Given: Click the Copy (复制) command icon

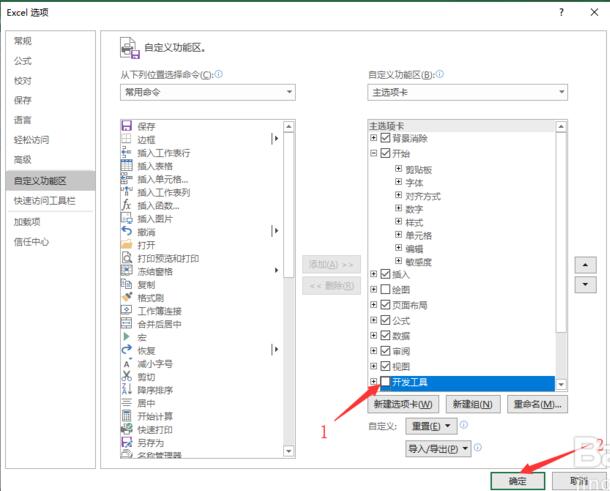Looking at the screenshot, I should (x=126, y=284).
